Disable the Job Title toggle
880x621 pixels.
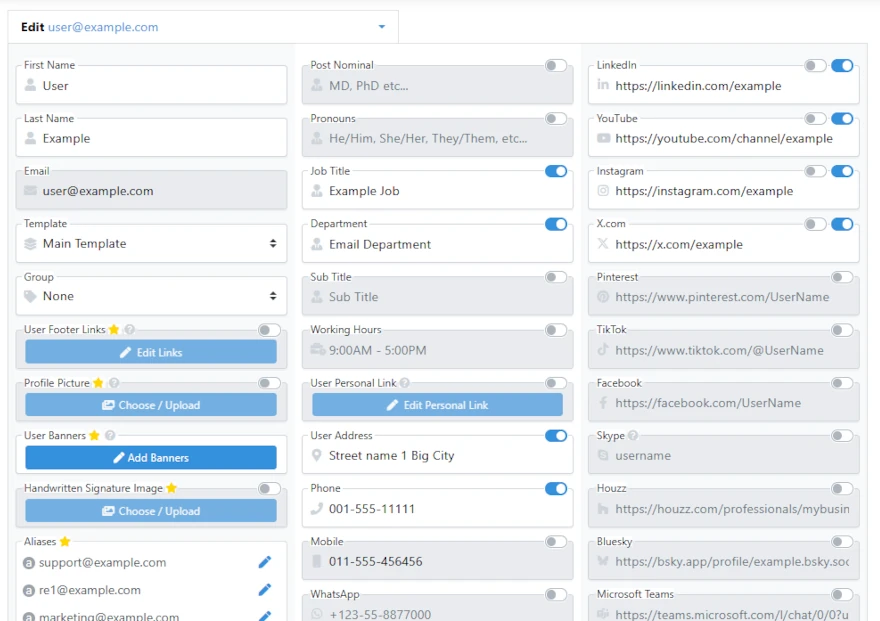tap(556, 171)
